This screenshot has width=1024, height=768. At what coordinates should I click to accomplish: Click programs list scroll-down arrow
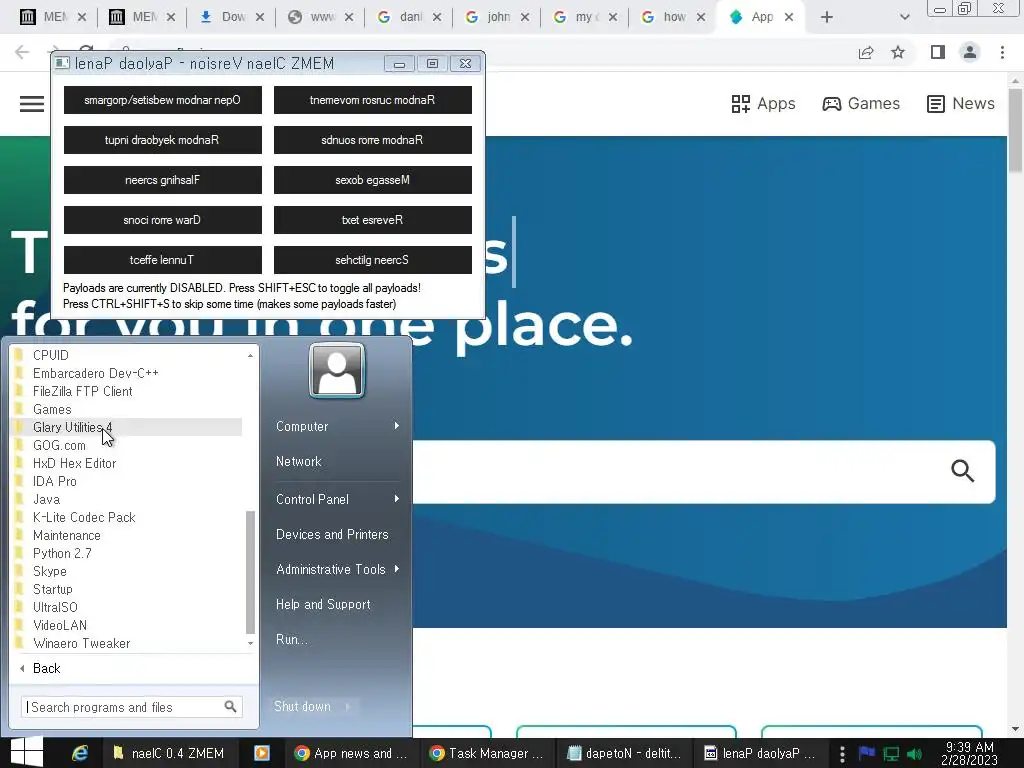point(250,643)
